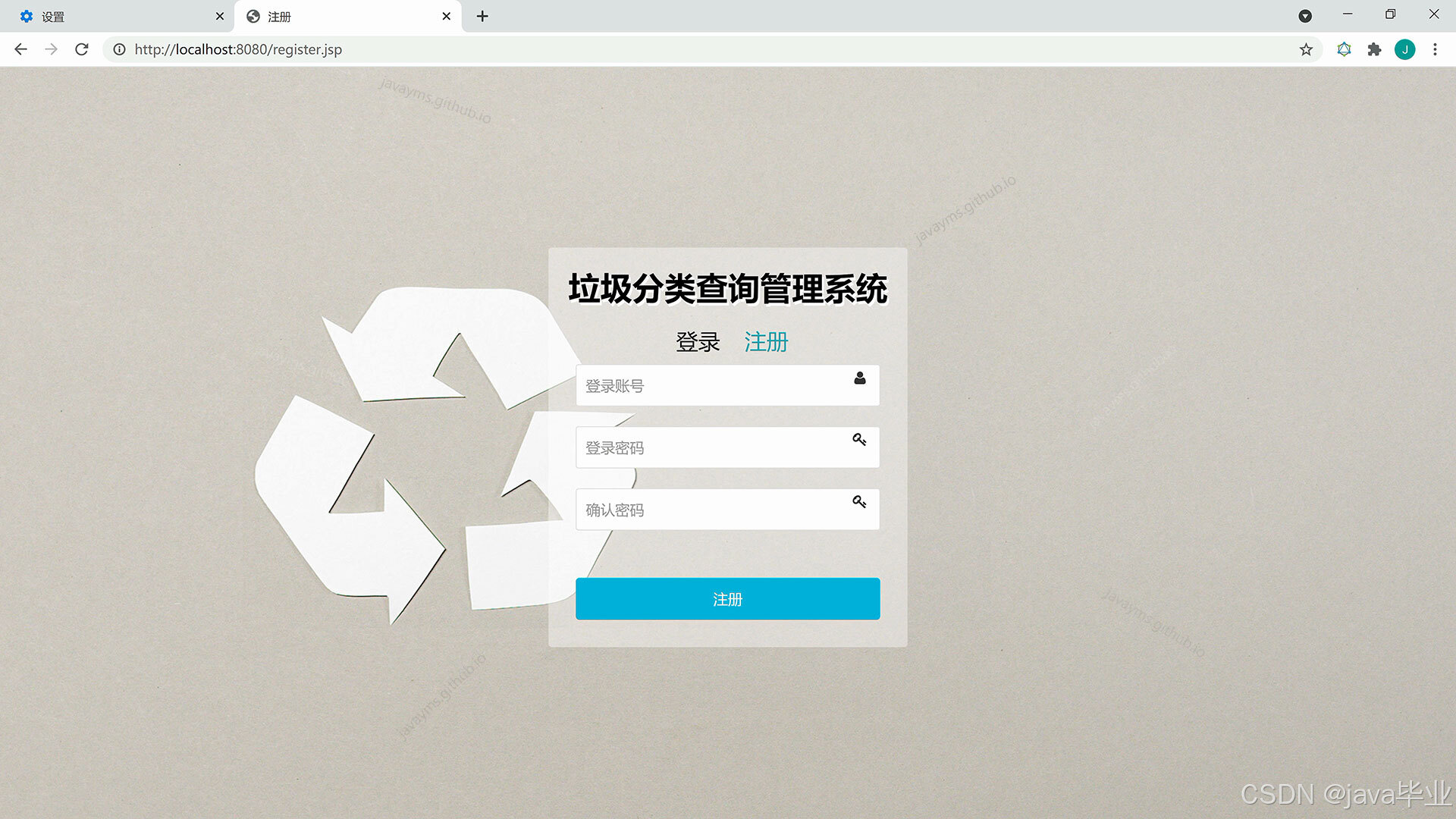Open the green hexagon extension icon
This screenshot has width=1456, height=819.
pos(1344,49)
